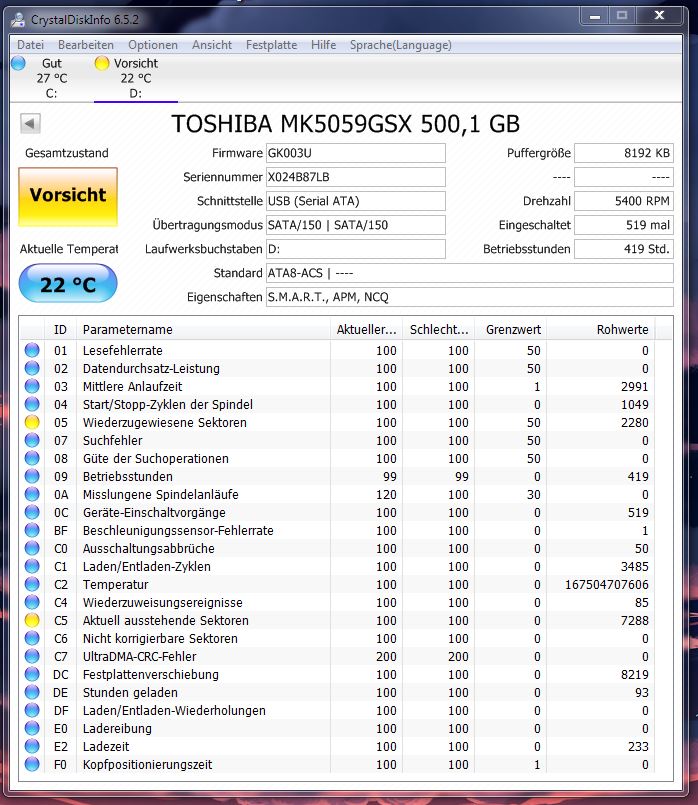Click the blue icon for Güte der Suchoperationen
698x805 pixels.
[32, 458]
